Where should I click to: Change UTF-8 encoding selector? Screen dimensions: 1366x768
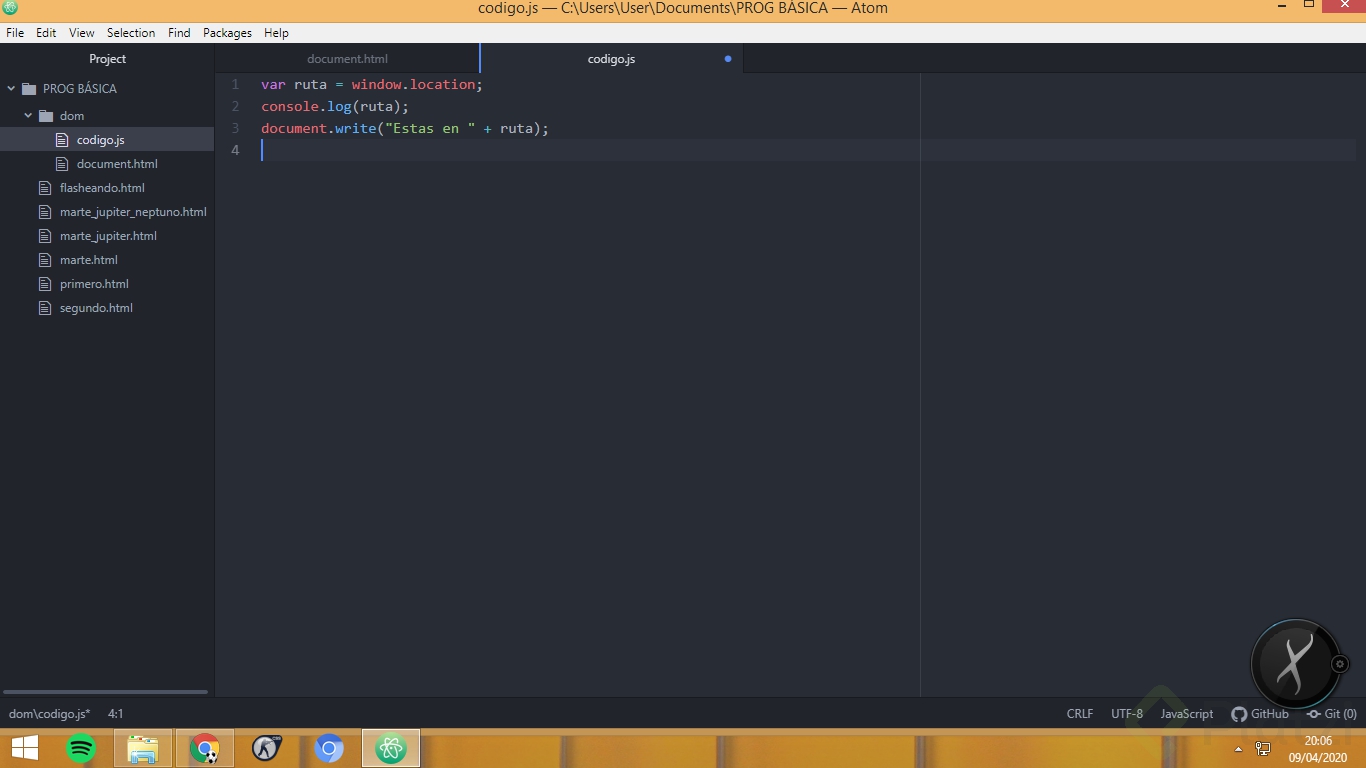[1127, 714]
